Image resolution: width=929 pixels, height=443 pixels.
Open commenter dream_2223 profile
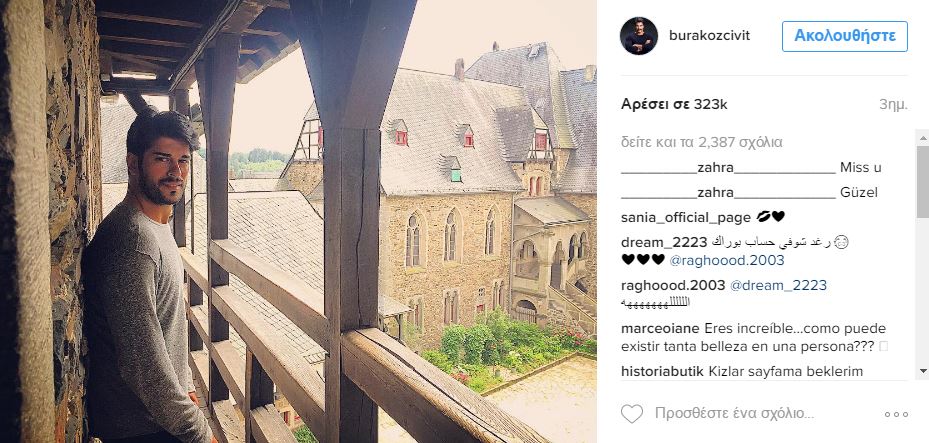pos(664,243)
